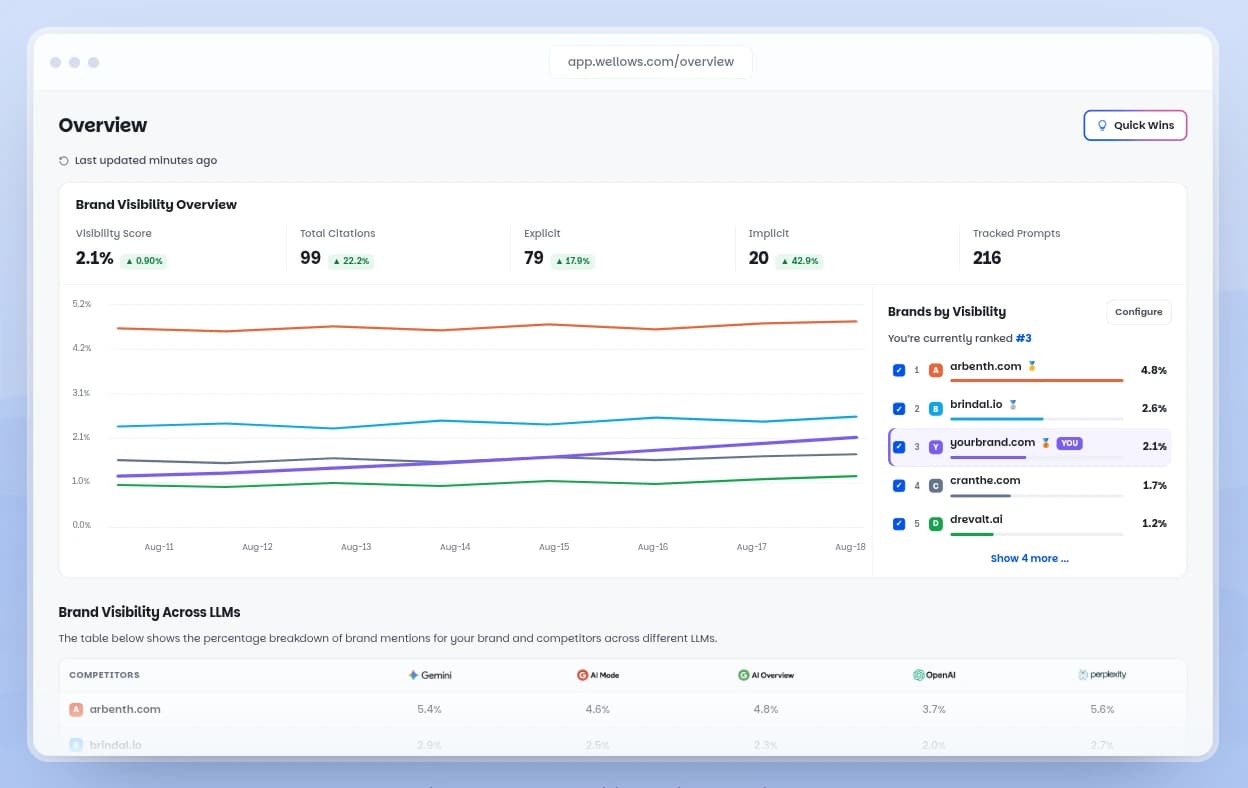1248x788 pixels.
Task: Uncheck the brindal.io checkbox
Action: click(898, 408)
